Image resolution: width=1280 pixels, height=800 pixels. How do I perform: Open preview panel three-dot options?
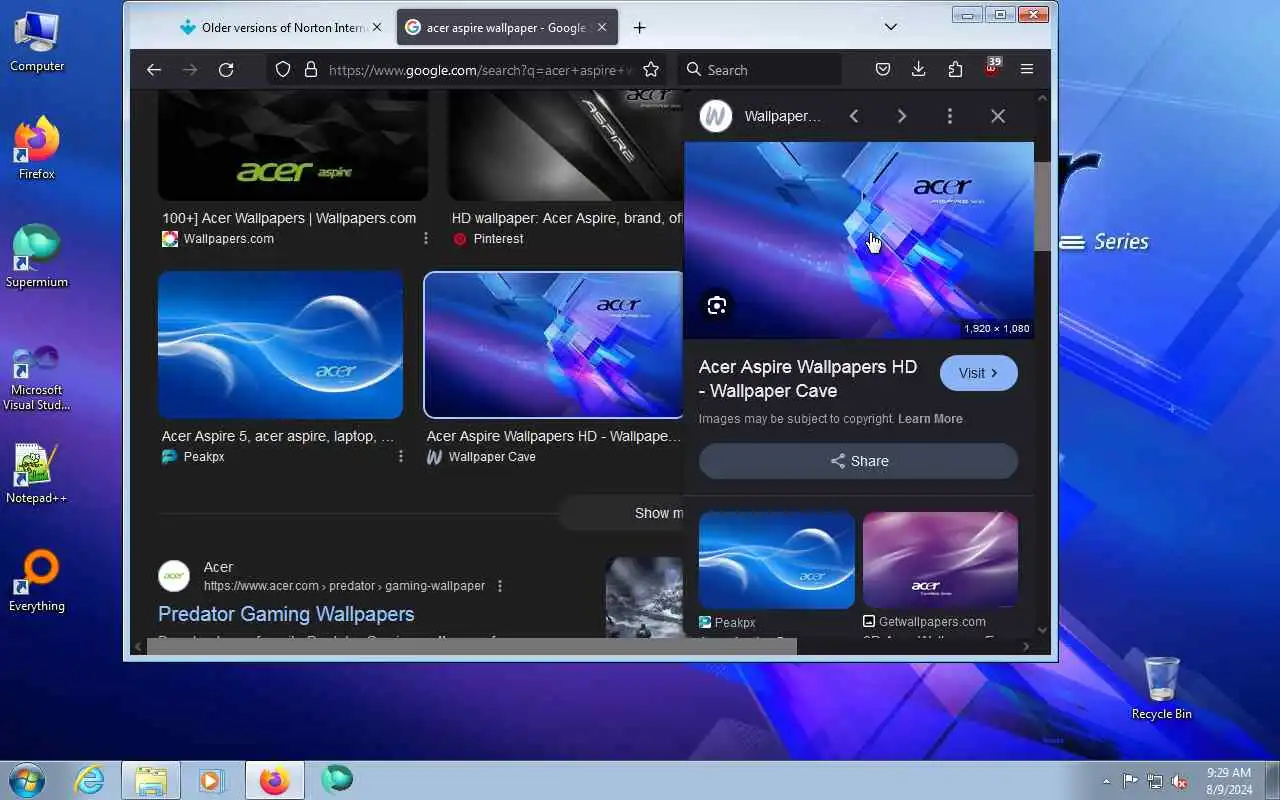pos(950,116)
